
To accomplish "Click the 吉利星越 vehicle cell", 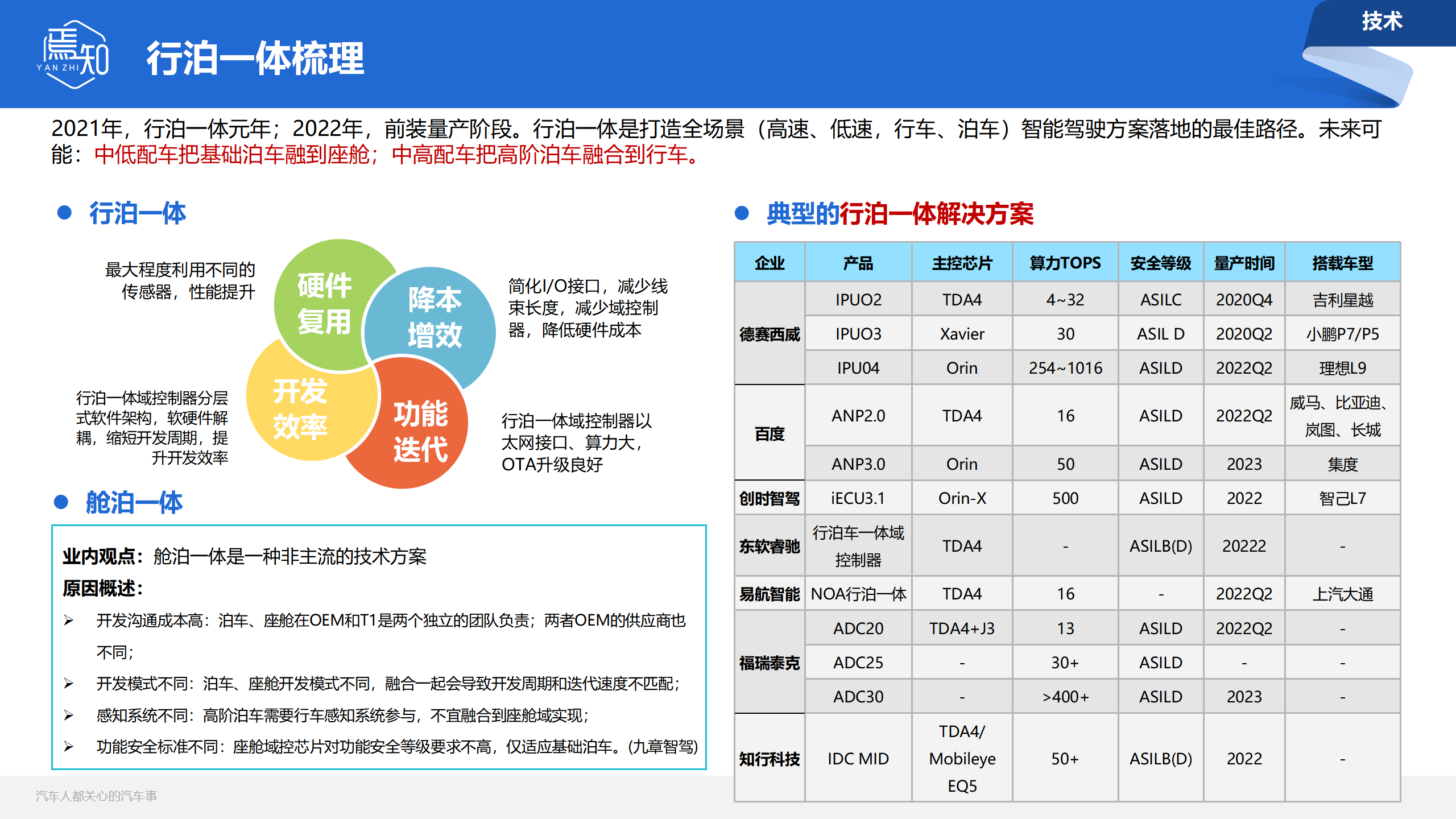I will [1343, 300].
